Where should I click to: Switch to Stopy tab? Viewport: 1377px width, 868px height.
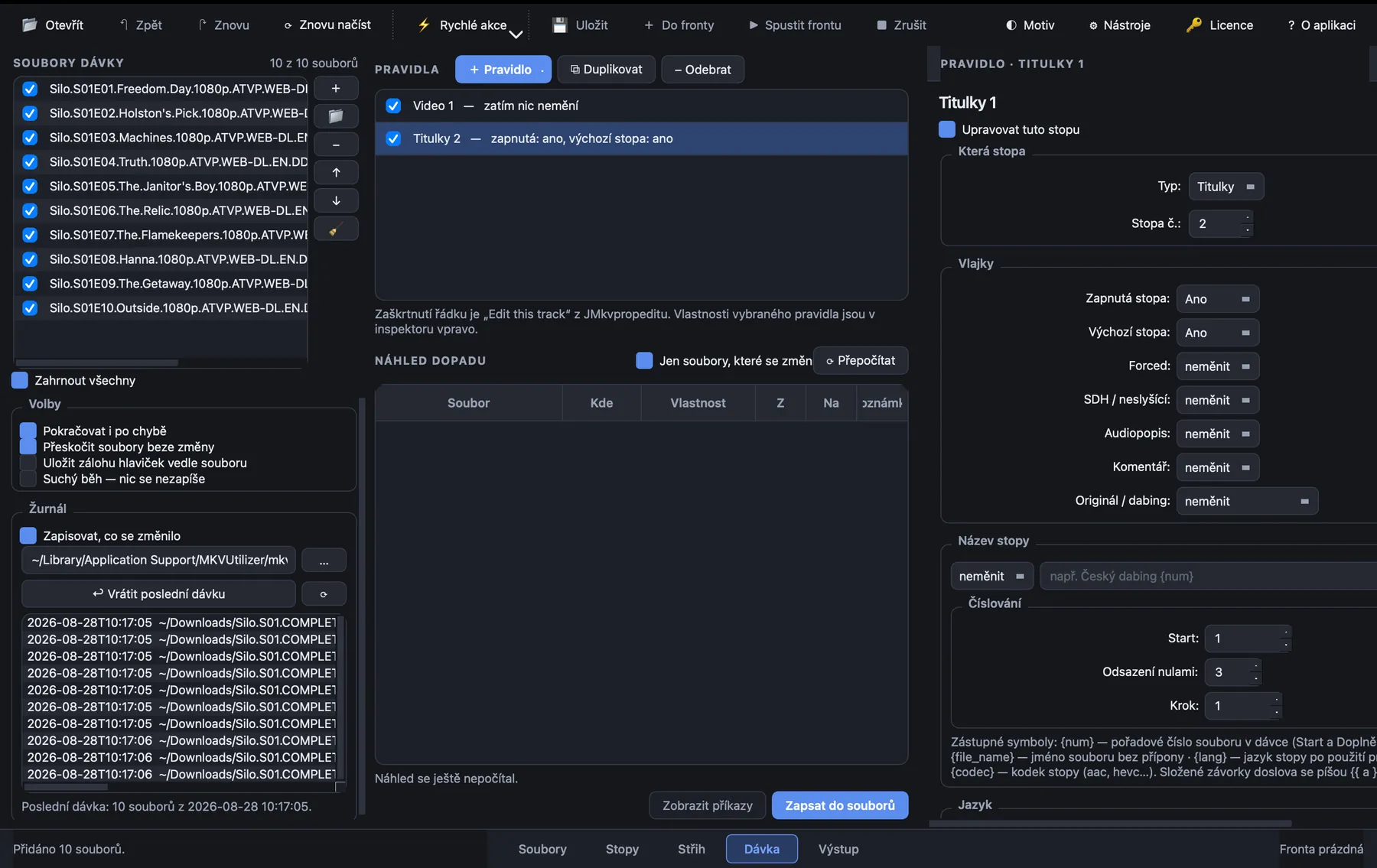[x=622, y=849]
